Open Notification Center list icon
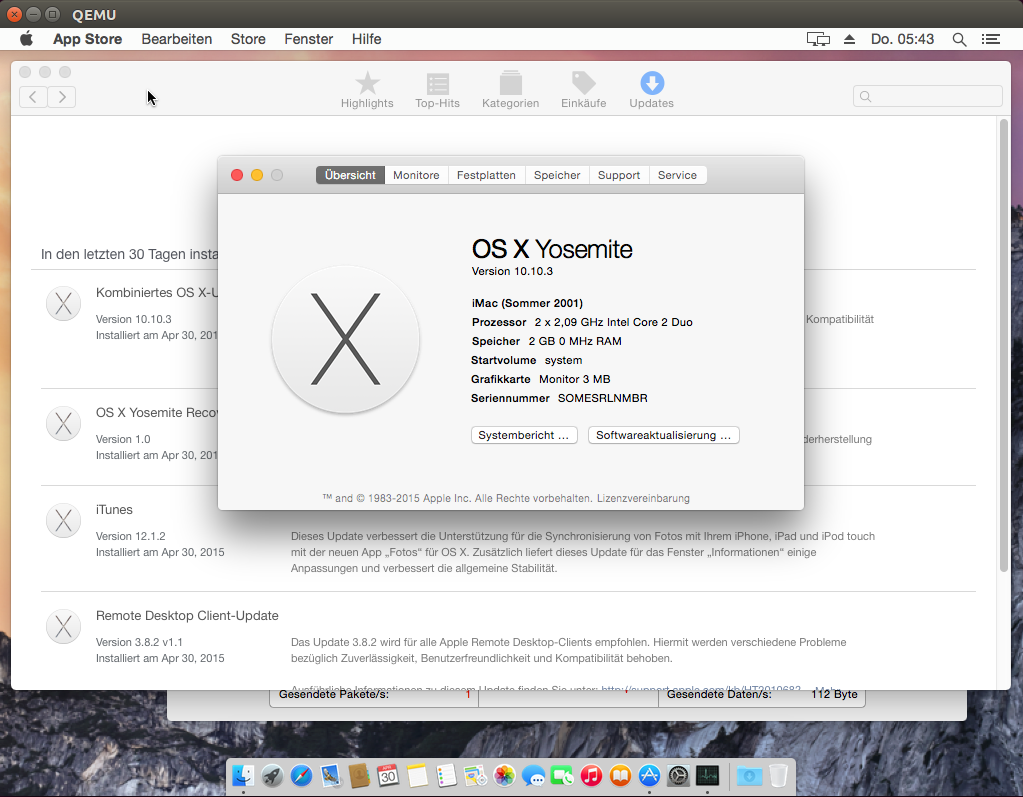The width and height of the screenshot is (1023, 797). point(990,39)
